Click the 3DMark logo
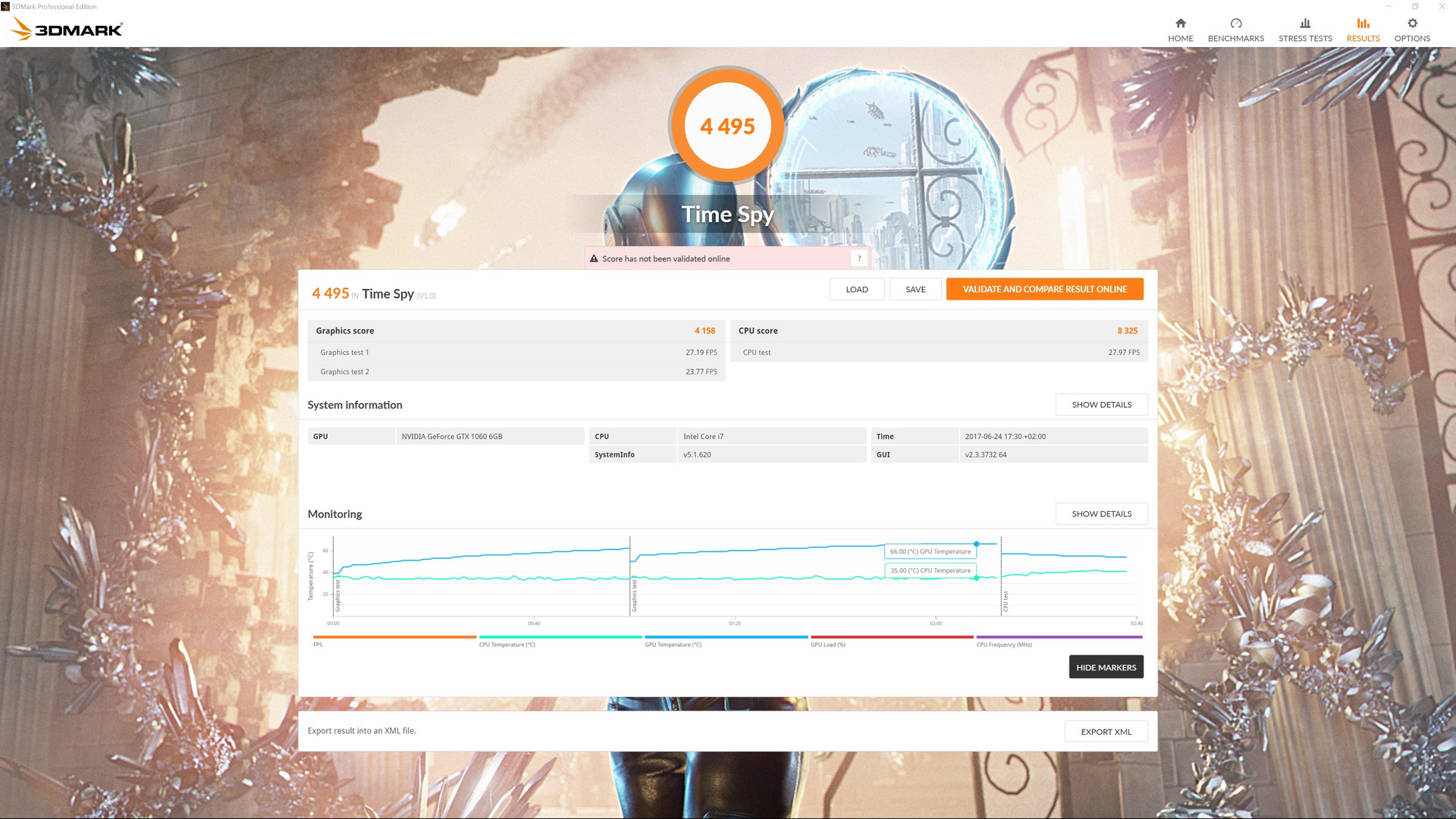Viewport: 1456px width, 819px height. [67, 29]
